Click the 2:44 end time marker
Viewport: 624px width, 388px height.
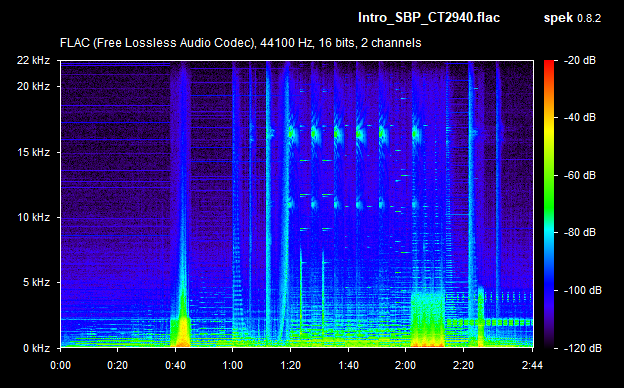(x=532, y=365)
